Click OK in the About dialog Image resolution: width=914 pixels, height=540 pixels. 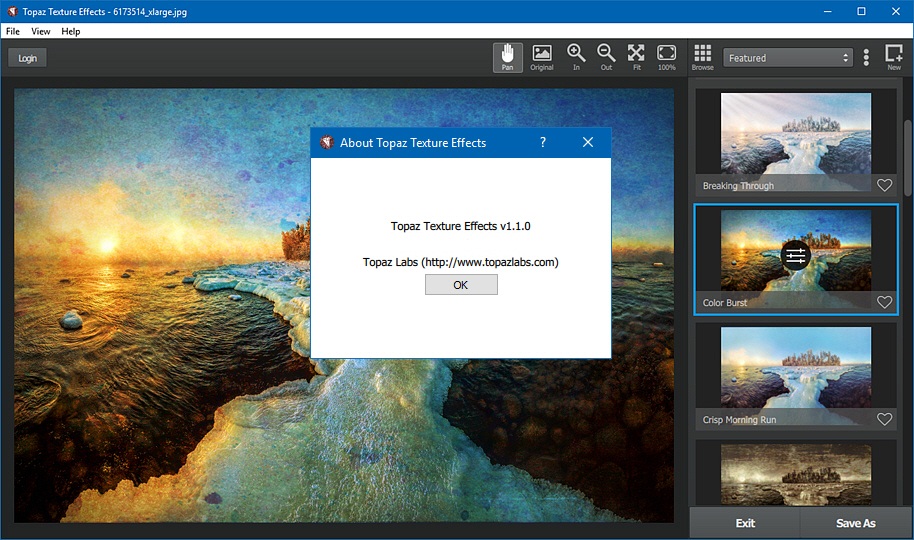point(461,285)
